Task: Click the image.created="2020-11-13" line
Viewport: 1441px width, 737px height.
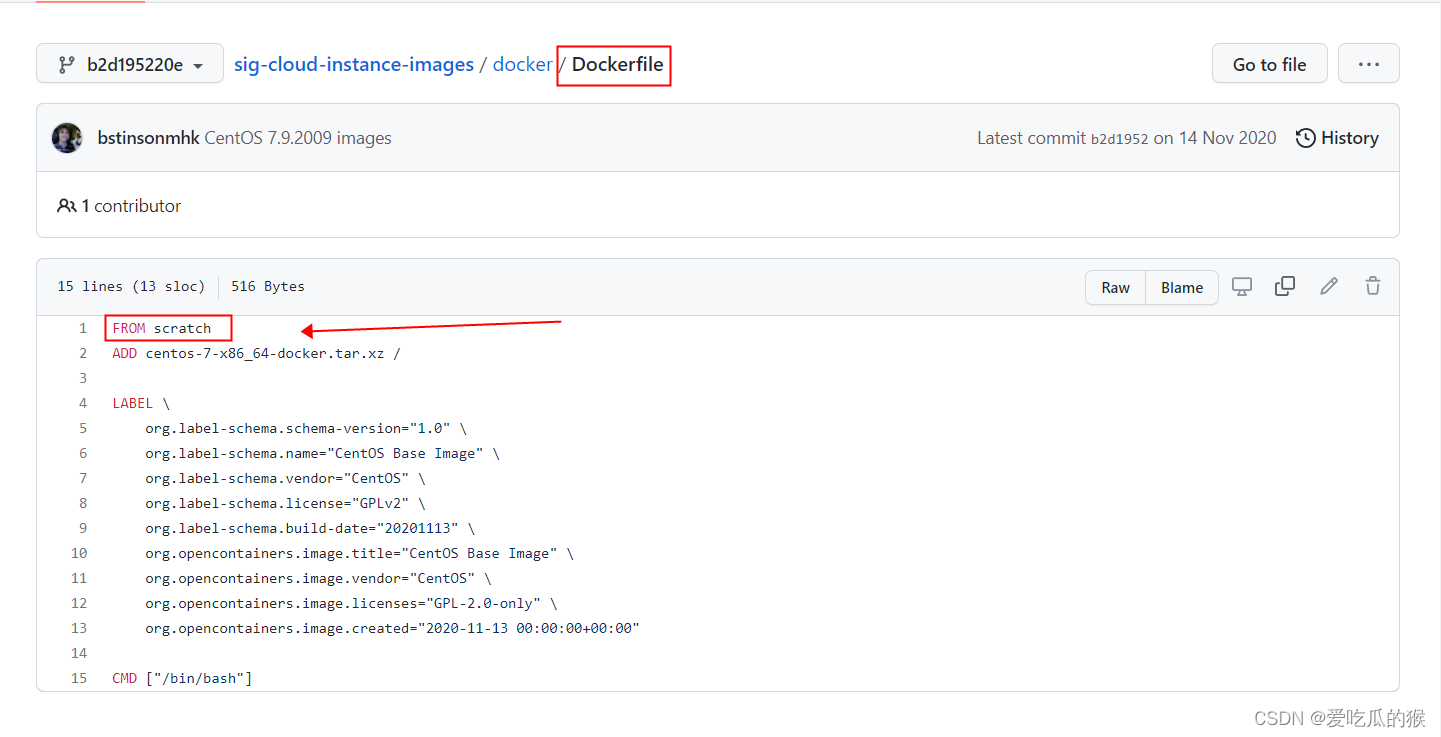Action: click(392, 628)
